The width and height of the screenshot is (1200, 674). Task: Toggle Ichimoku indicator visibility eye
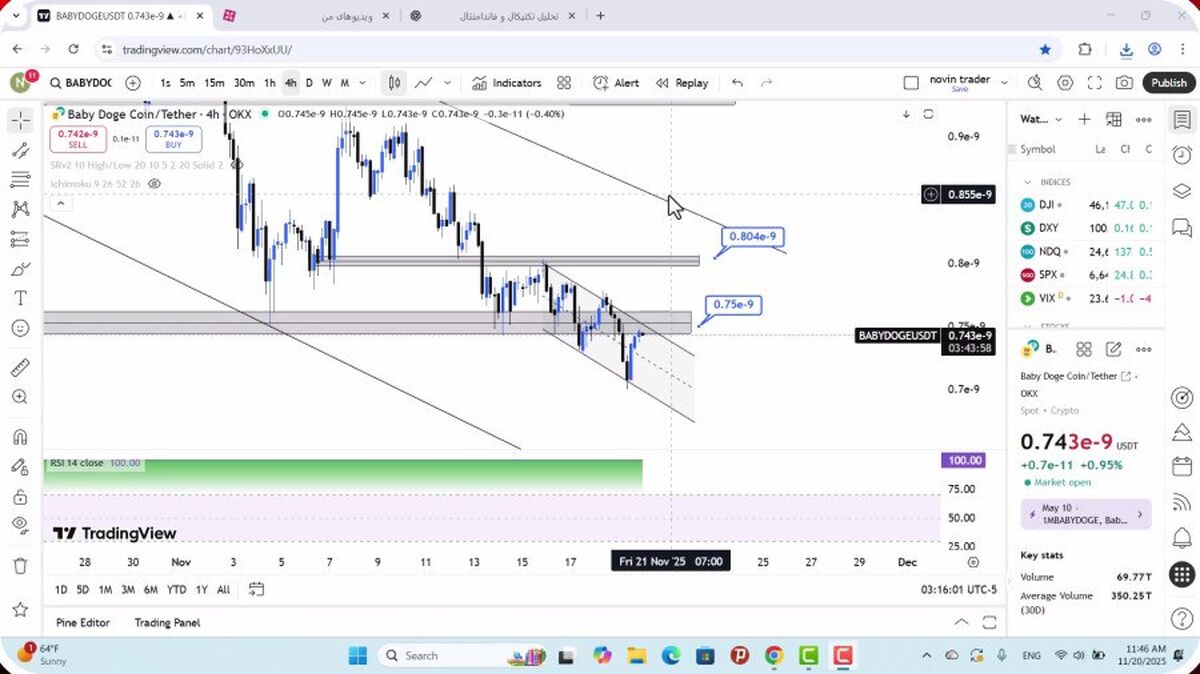point(155,184)
